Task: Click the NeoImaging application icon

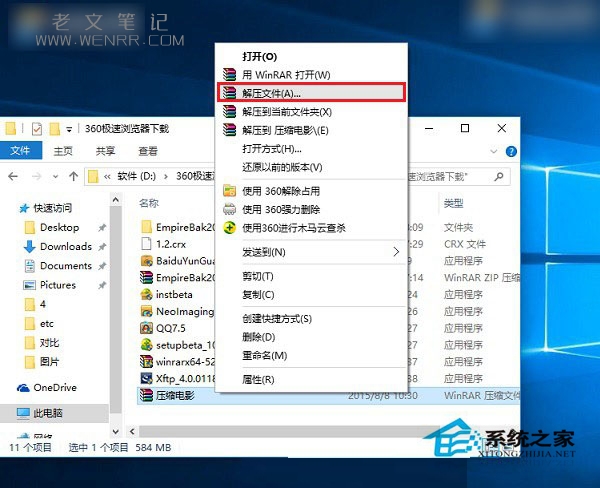Action: click(147, 311)
